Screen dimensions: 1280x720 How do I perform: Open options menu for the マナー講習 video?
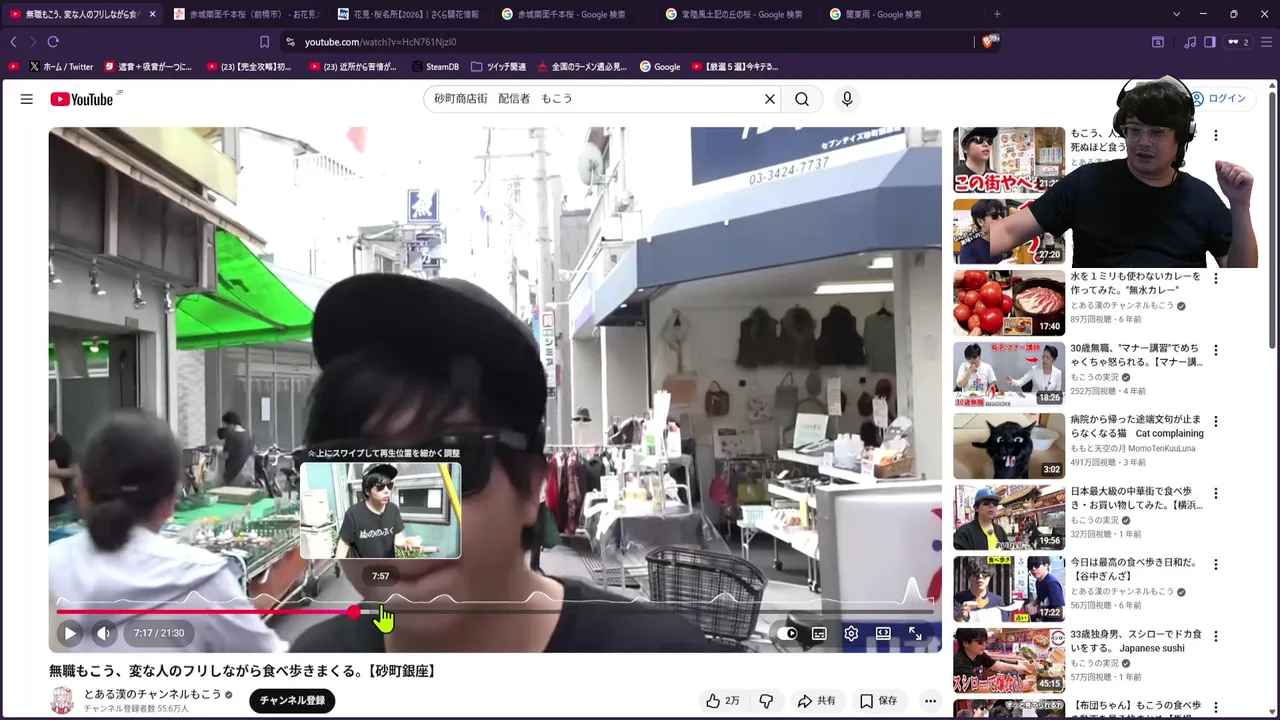coord(1216,351)
